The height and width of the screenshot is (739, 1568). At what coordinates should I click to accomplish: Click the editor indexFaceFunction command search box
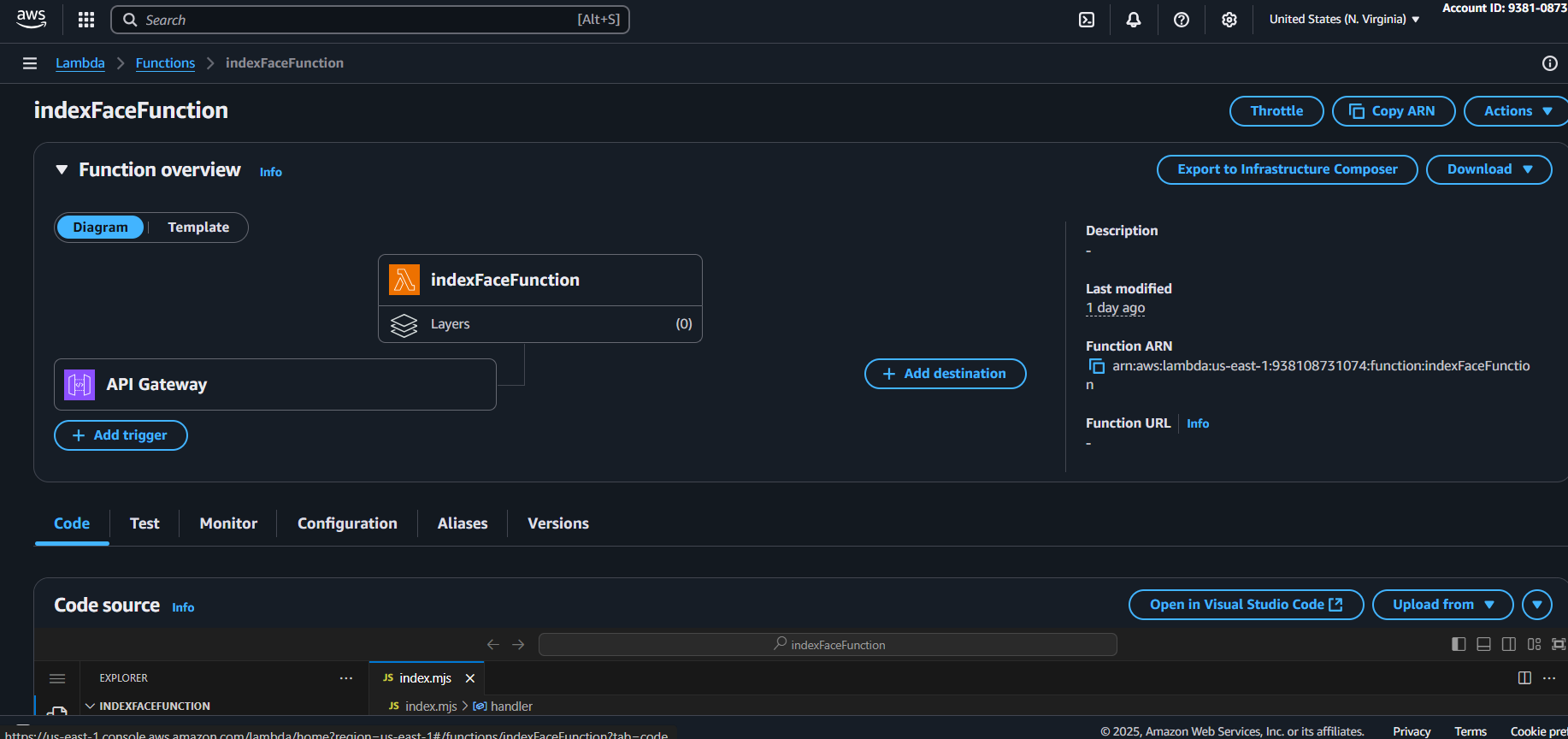[x=828, y=644]
